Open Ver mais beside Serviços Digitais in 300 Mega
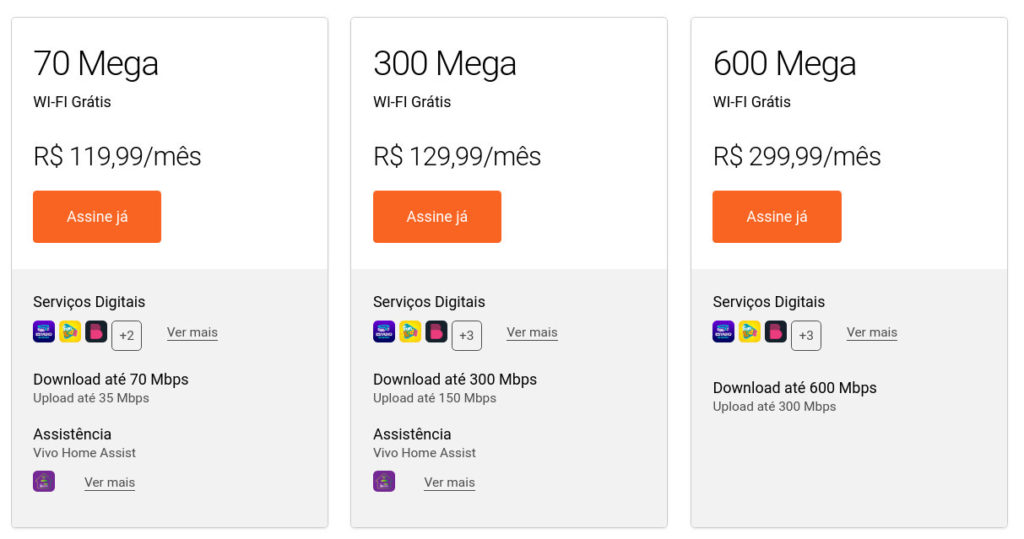 532,333
